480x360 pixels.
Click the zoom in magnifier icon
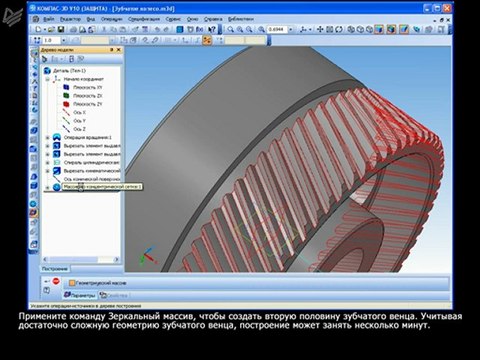[x=240, y=30]
